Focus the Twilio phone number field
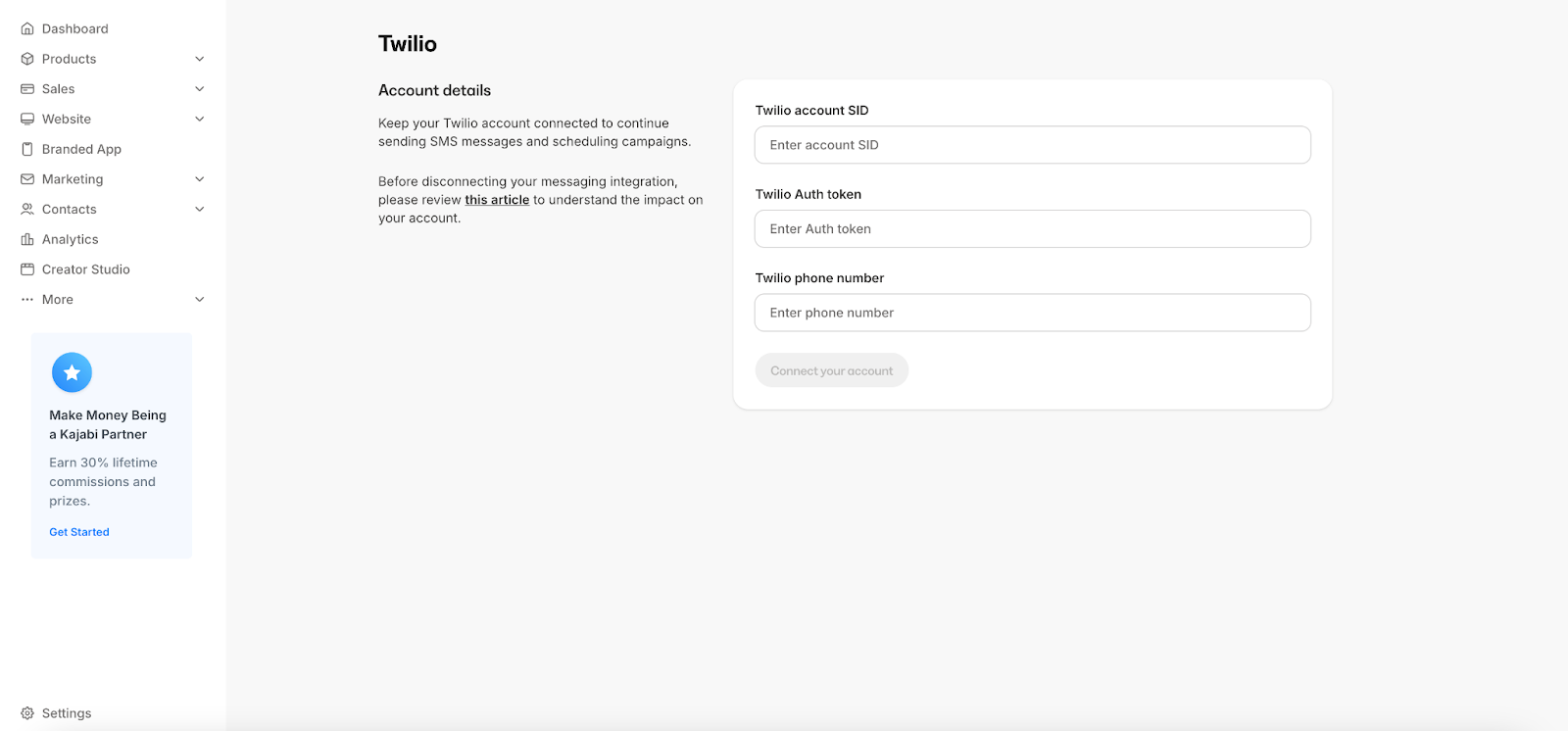This screenshot has height=731, width=1568. point(1033,313)
